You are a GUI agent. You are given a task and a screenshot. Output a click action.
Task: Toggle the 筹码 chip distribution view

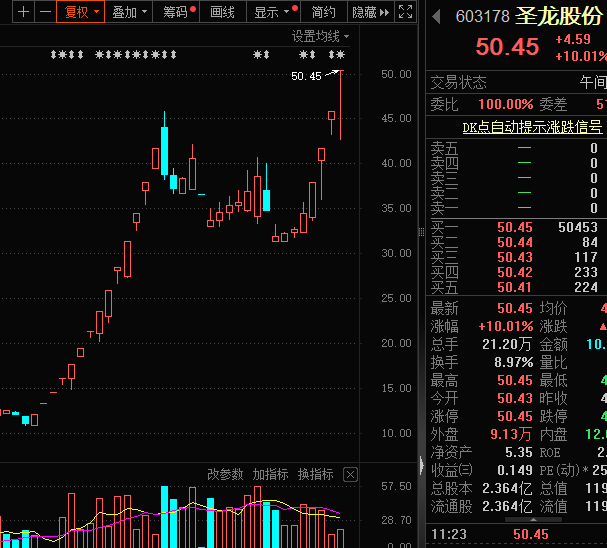tap(177, 12)
